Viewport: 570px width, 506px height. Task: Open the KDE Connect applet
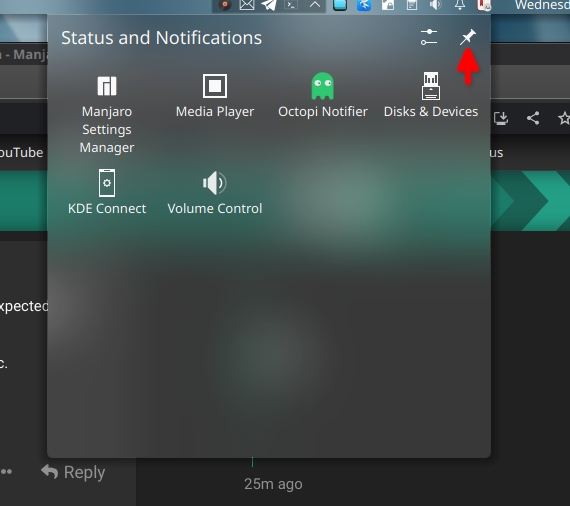point(107,192)
